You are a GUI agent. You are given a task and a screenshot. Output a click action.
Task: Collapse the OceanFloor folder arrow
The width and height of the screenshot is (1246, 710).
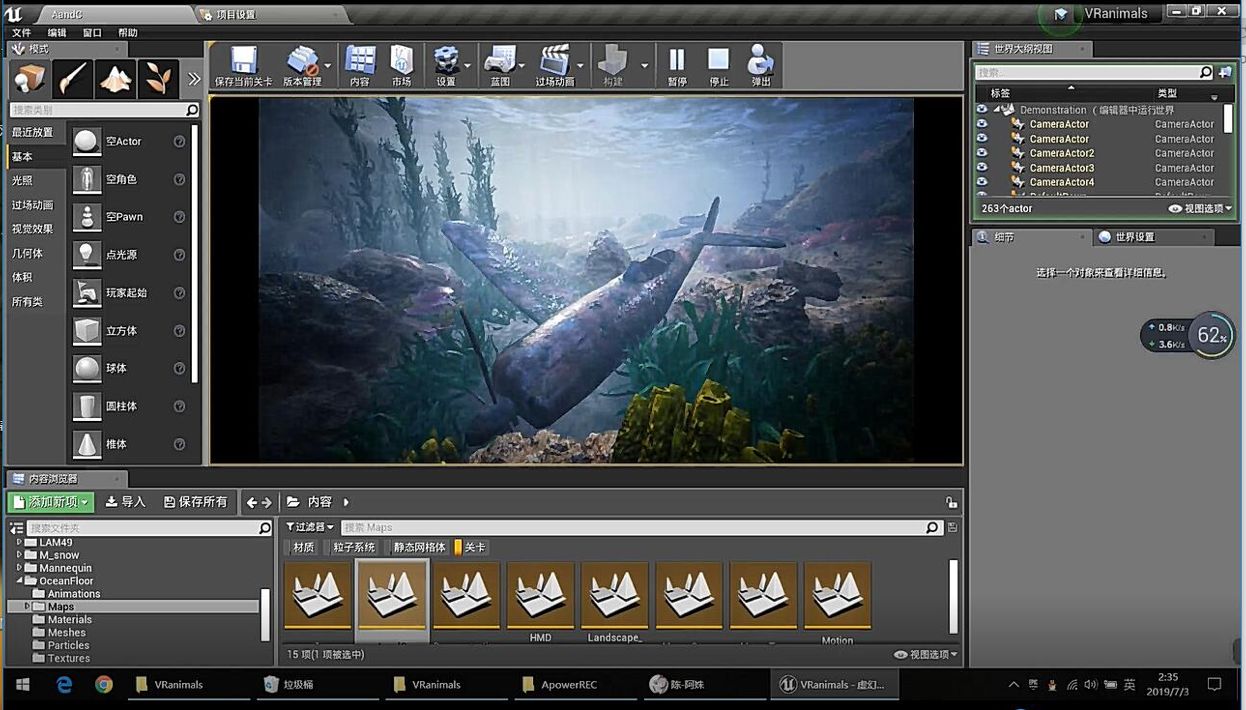(19, 581)
